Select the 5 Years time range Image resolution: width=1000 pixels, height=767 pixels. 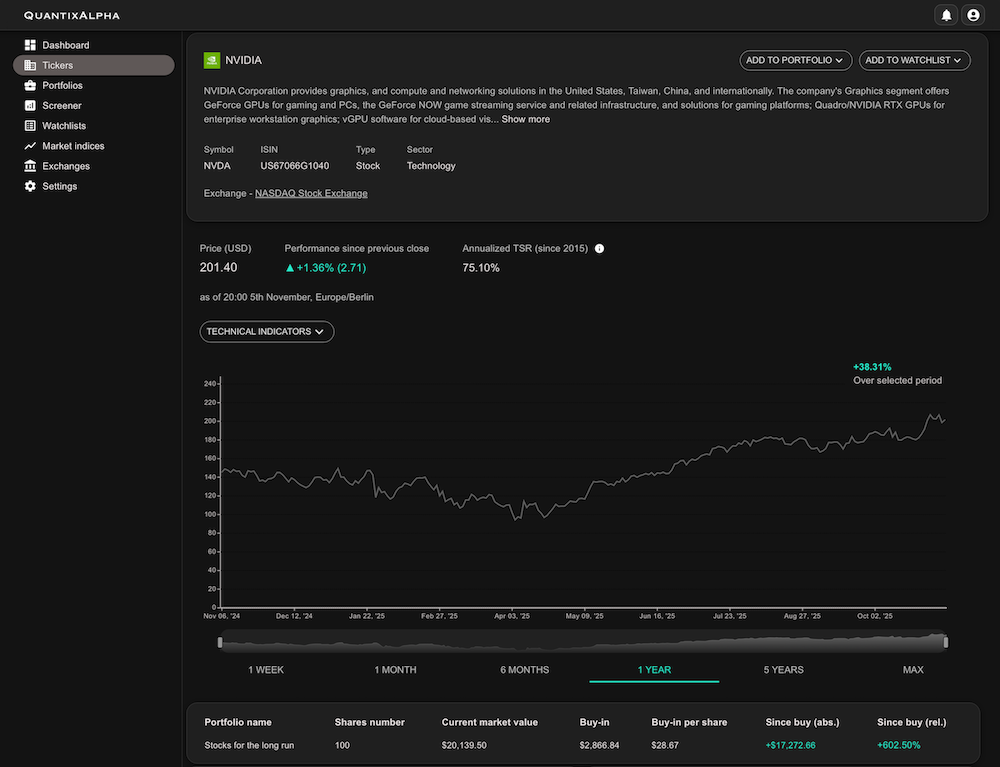tap(783, 669)
